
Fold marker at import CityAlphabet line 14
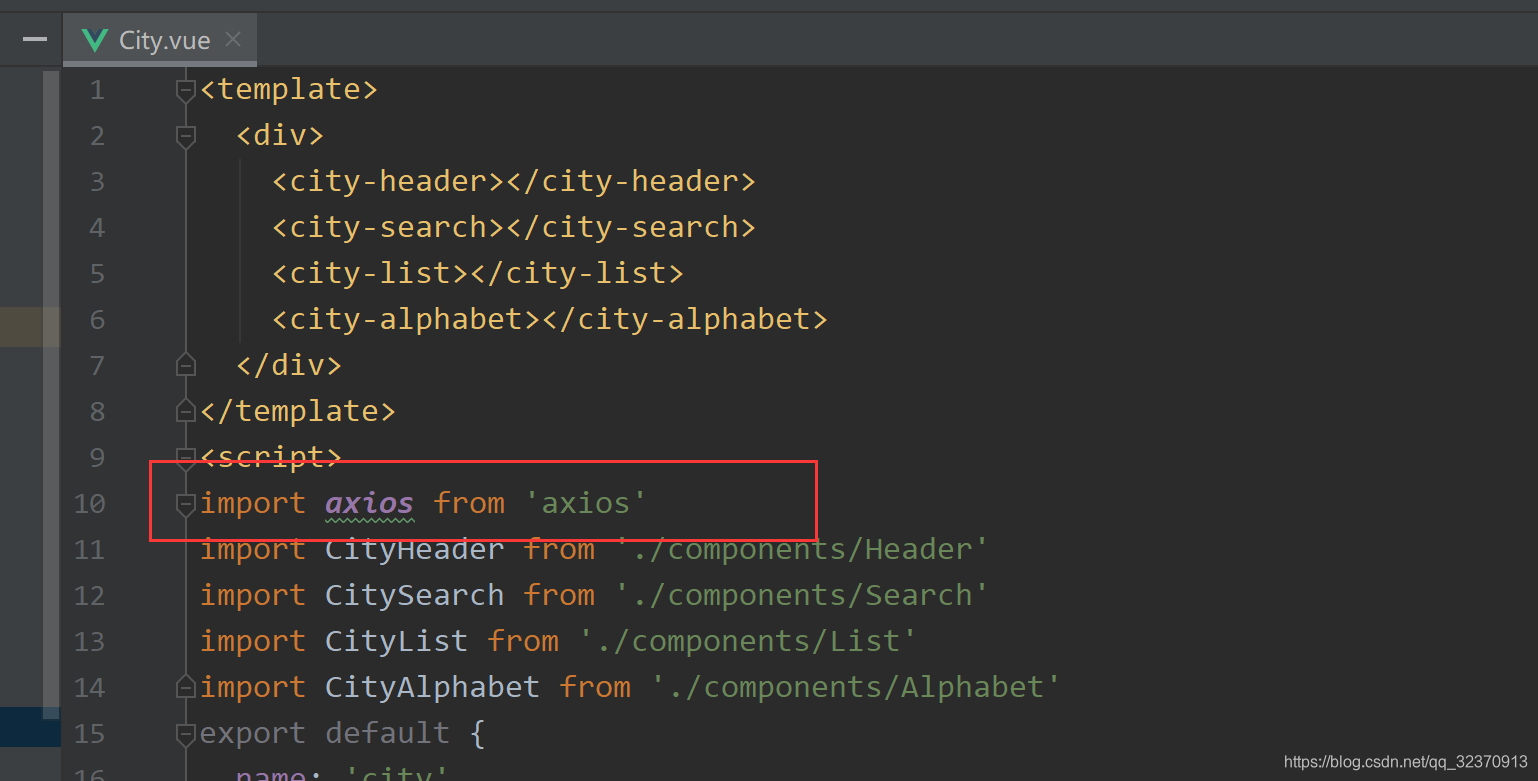tap(185, 687)
